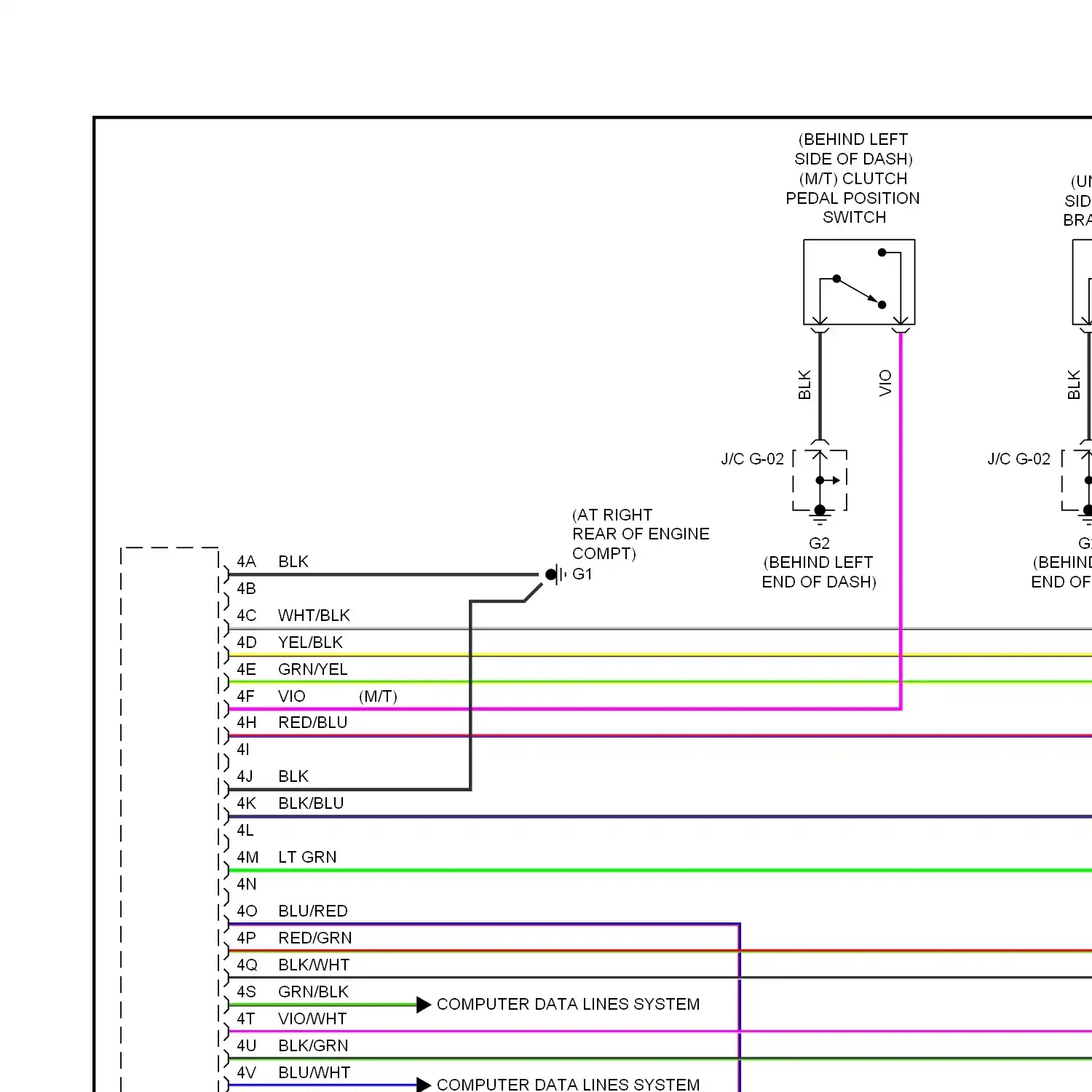Click the yellow YEL/BLK wire line

660,655
